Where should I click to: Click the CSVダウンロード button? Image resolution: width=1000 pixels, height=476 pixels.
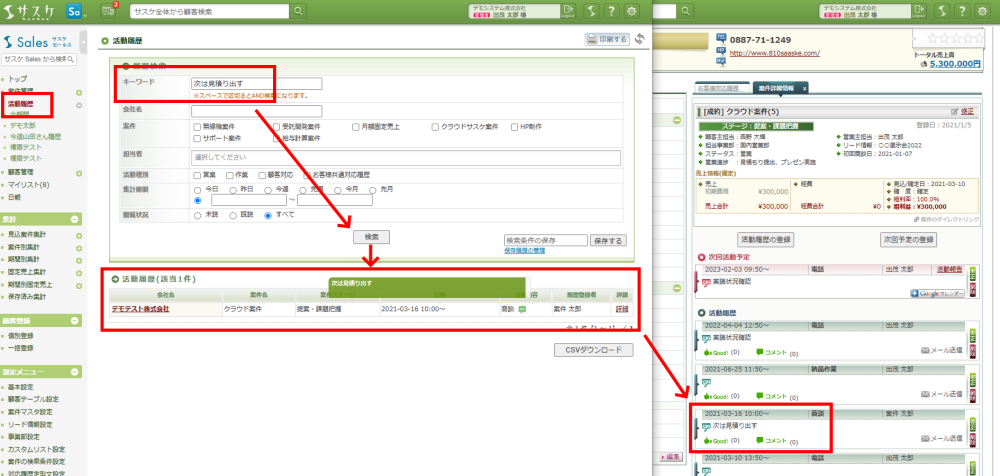click(594, 350)
